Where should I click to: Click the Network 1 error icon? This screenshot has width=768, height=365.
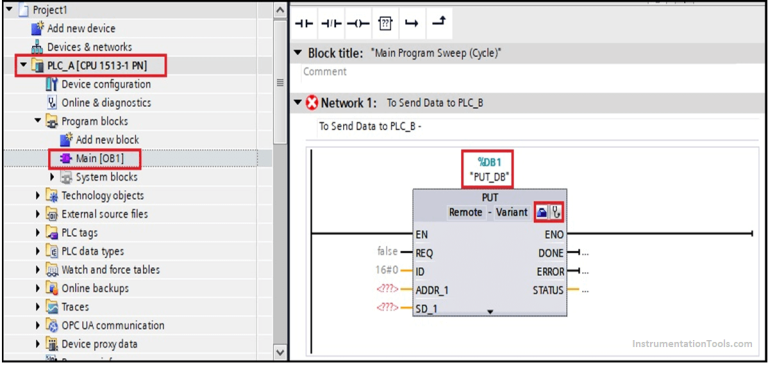coord(312,103)
